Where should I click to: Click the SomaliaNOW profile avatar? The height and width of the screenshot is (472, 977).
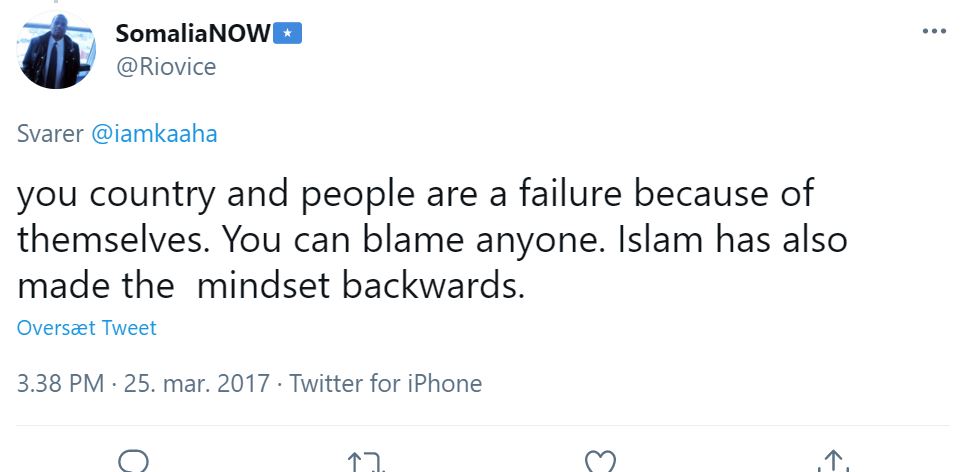(56, 50)
